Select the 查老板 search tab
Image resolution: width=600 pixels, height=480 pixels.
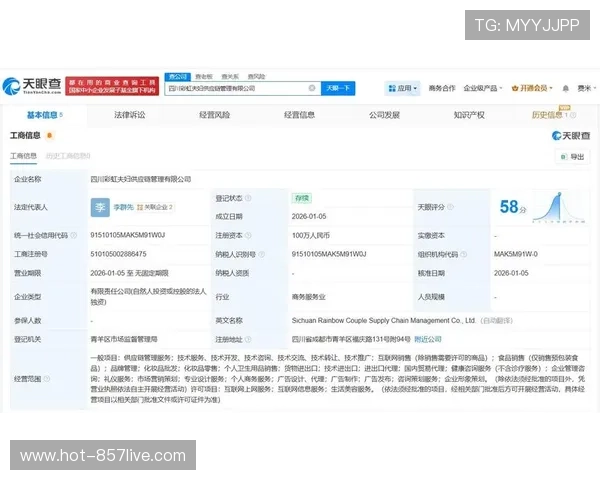204,77
